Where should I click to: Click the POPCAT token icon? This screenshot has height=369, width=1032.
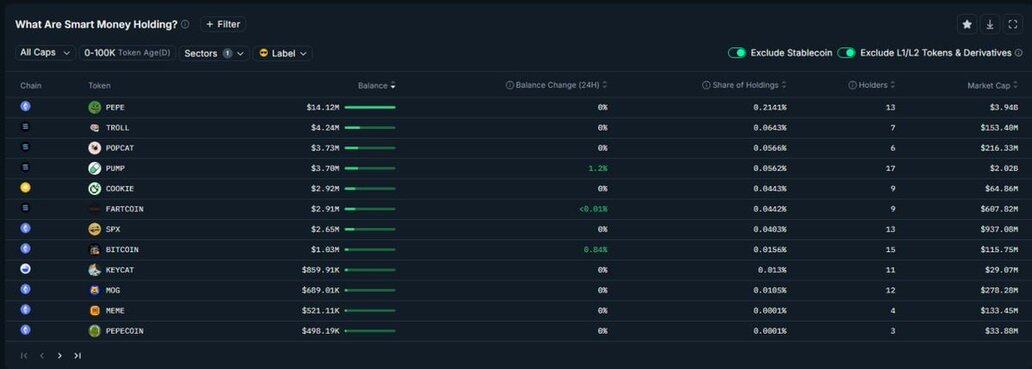[x=94, y=148]
